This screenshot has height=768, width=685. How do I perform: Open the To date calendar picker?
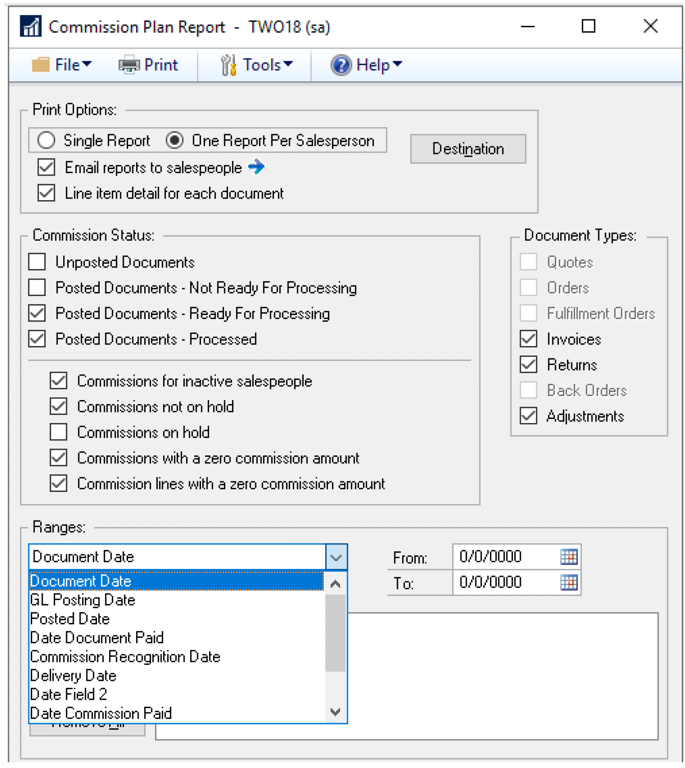tap(569, 582)
